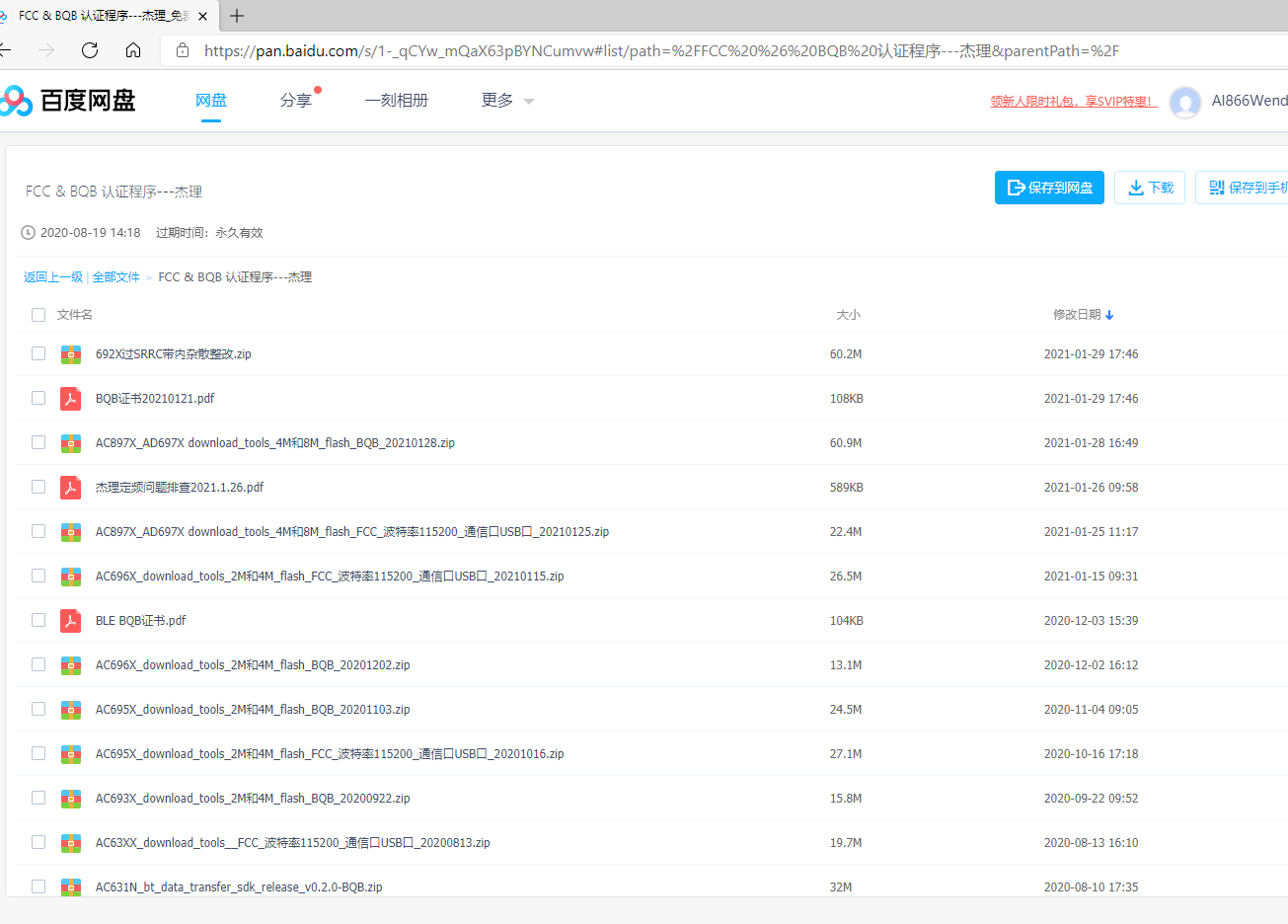Click the zip icon of 692X过SRRC带内杂散整改.zip
Screen dimensions: 1288x924
click(71, 354)
